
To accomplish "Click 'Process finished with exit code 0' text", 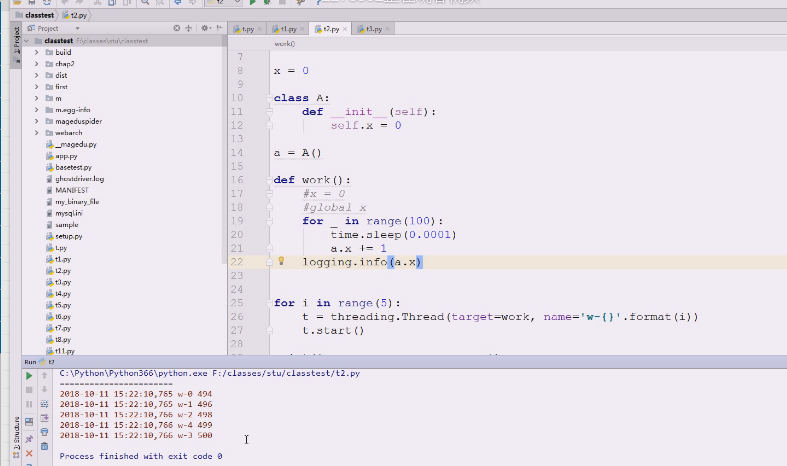I will [x=141, y=456].
